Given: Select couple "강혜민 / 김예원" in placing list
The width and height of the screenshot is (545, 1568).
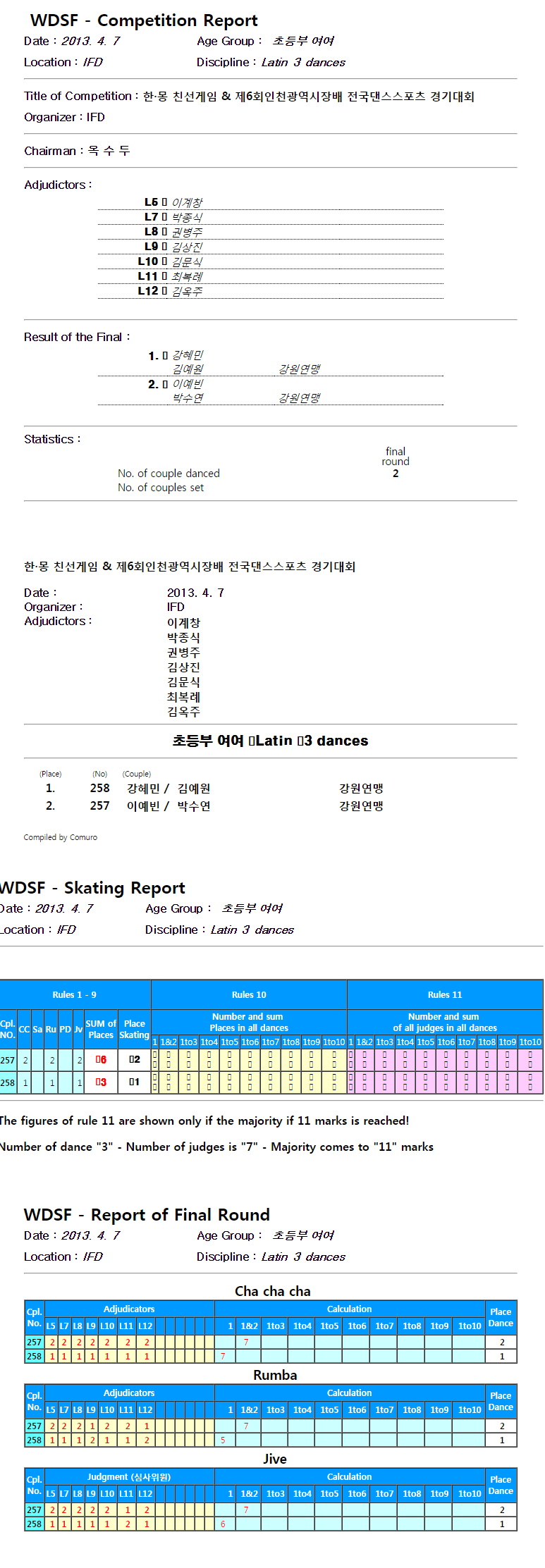Looking at the screenshot, I should (x=169, y=789).
